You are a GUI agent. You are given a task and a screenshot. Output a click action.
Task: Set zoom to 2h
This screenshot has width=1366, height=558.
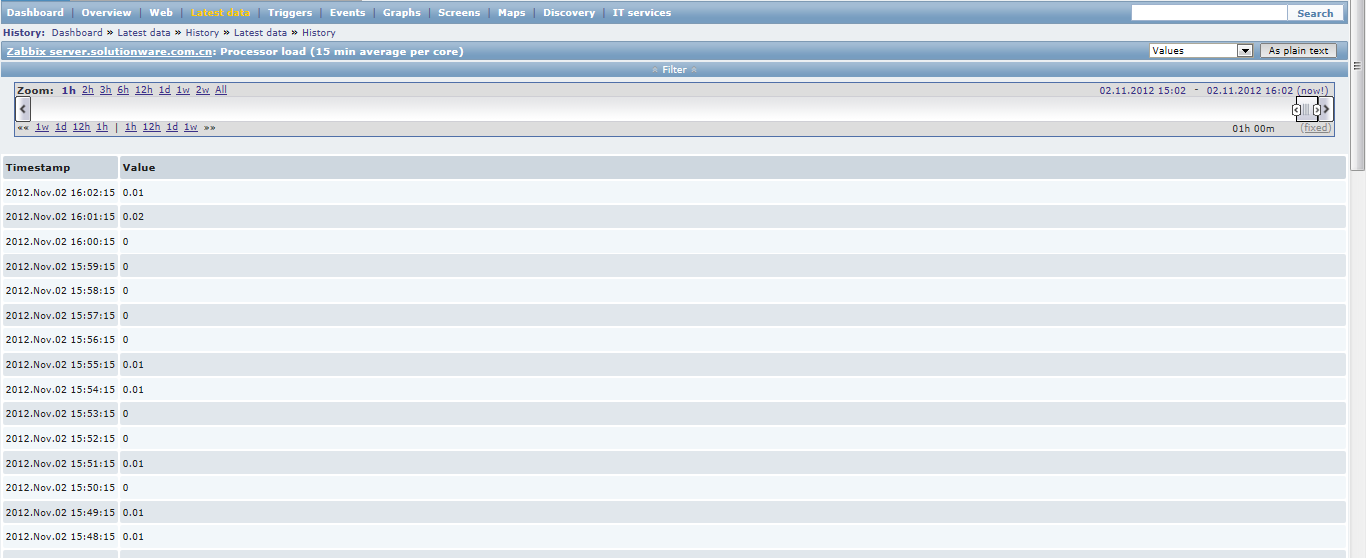coord(88,90)
